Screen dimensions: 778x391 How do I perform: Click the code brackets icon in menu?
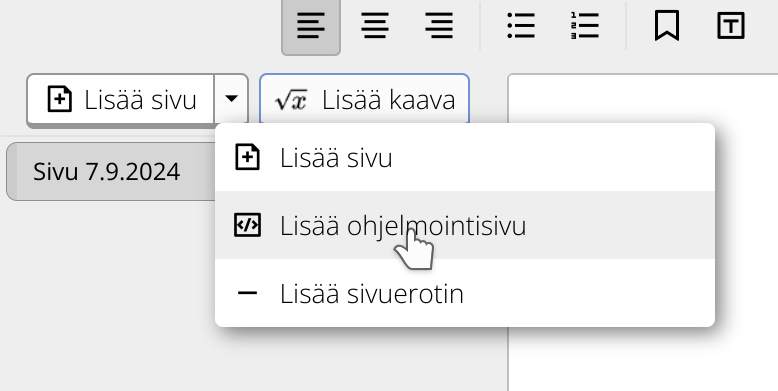(x=247, y=225)
